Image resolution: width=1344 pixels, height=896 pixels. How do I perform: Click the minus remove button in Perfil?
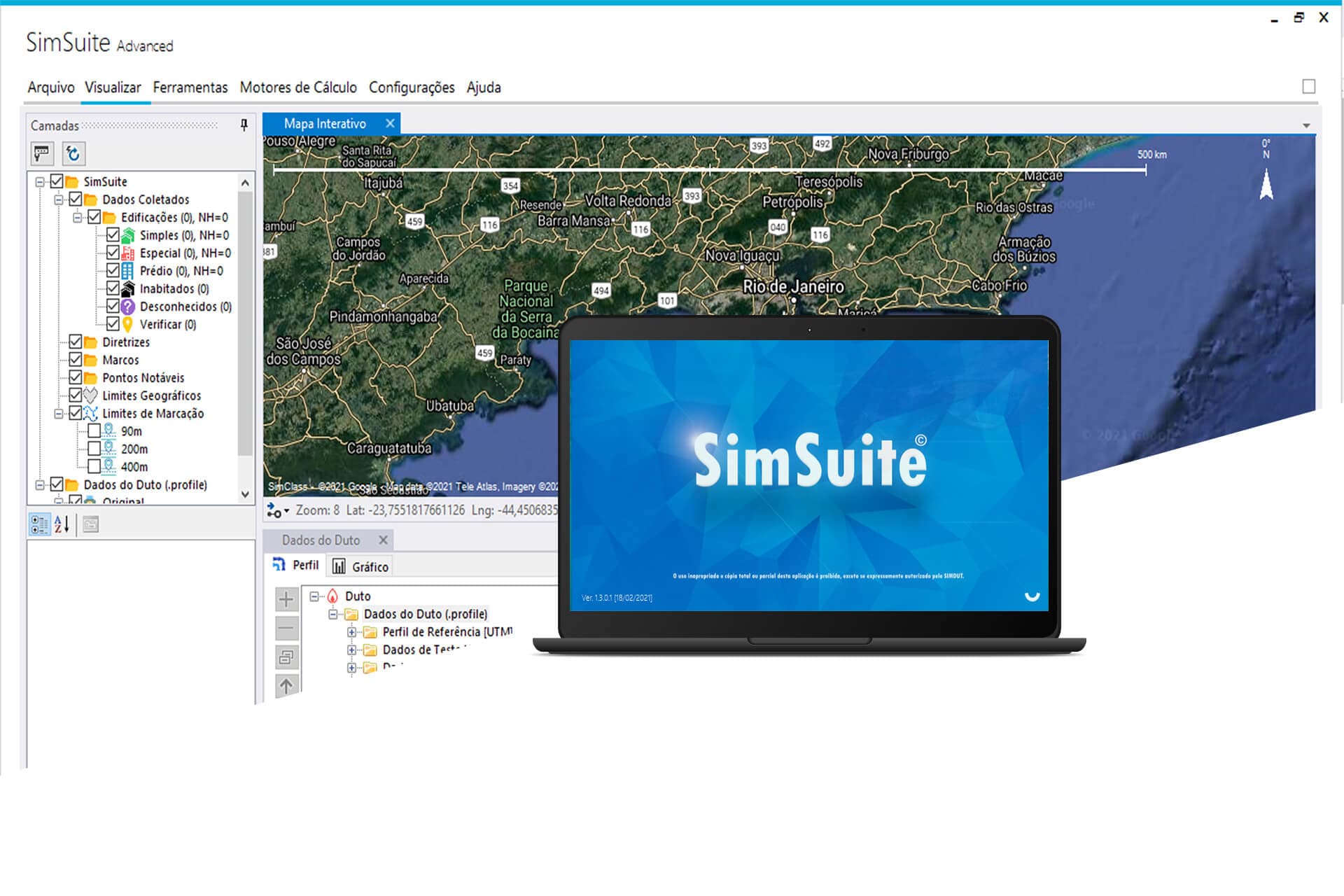coord(286,628)
